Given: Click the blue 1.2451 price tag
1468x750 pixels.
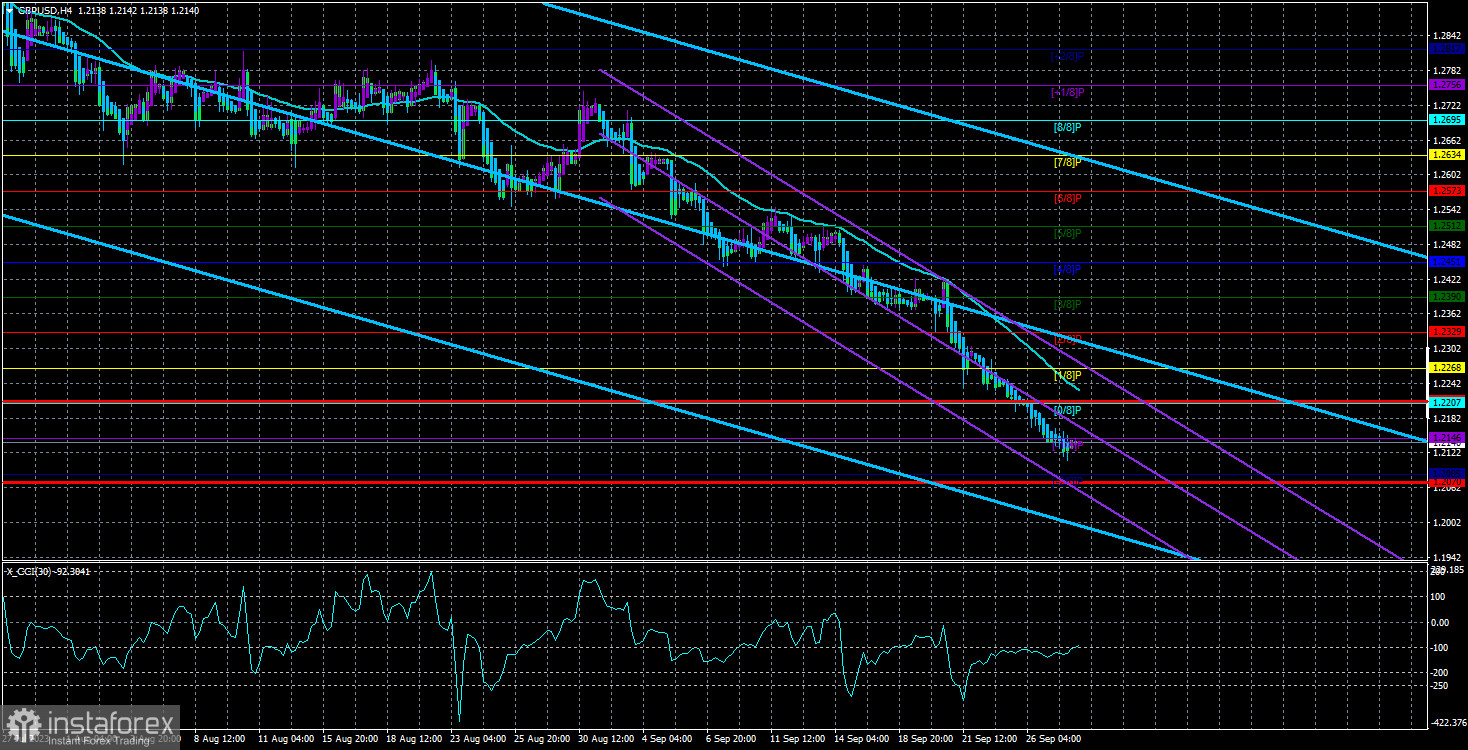Looking at the screenshot, I should pos(1447,262).
